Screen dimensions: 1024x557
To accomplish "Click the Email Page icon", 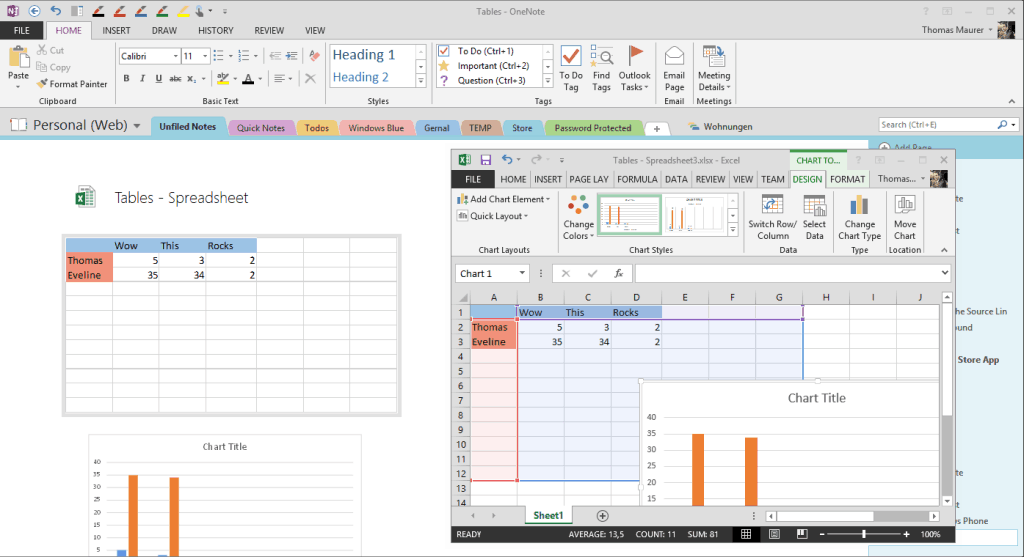I will point(674,57).
